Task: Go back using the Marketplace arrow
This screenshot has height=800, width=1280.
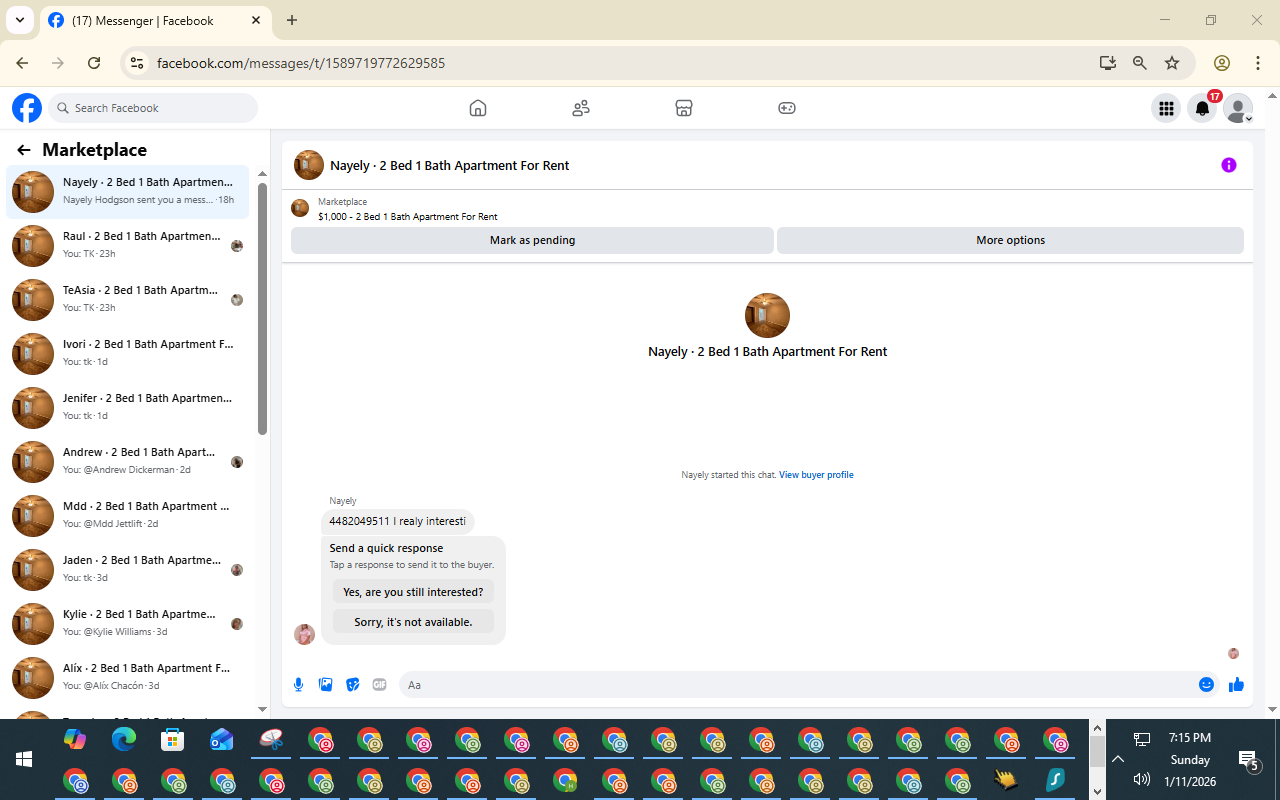Action: point(24,150)
